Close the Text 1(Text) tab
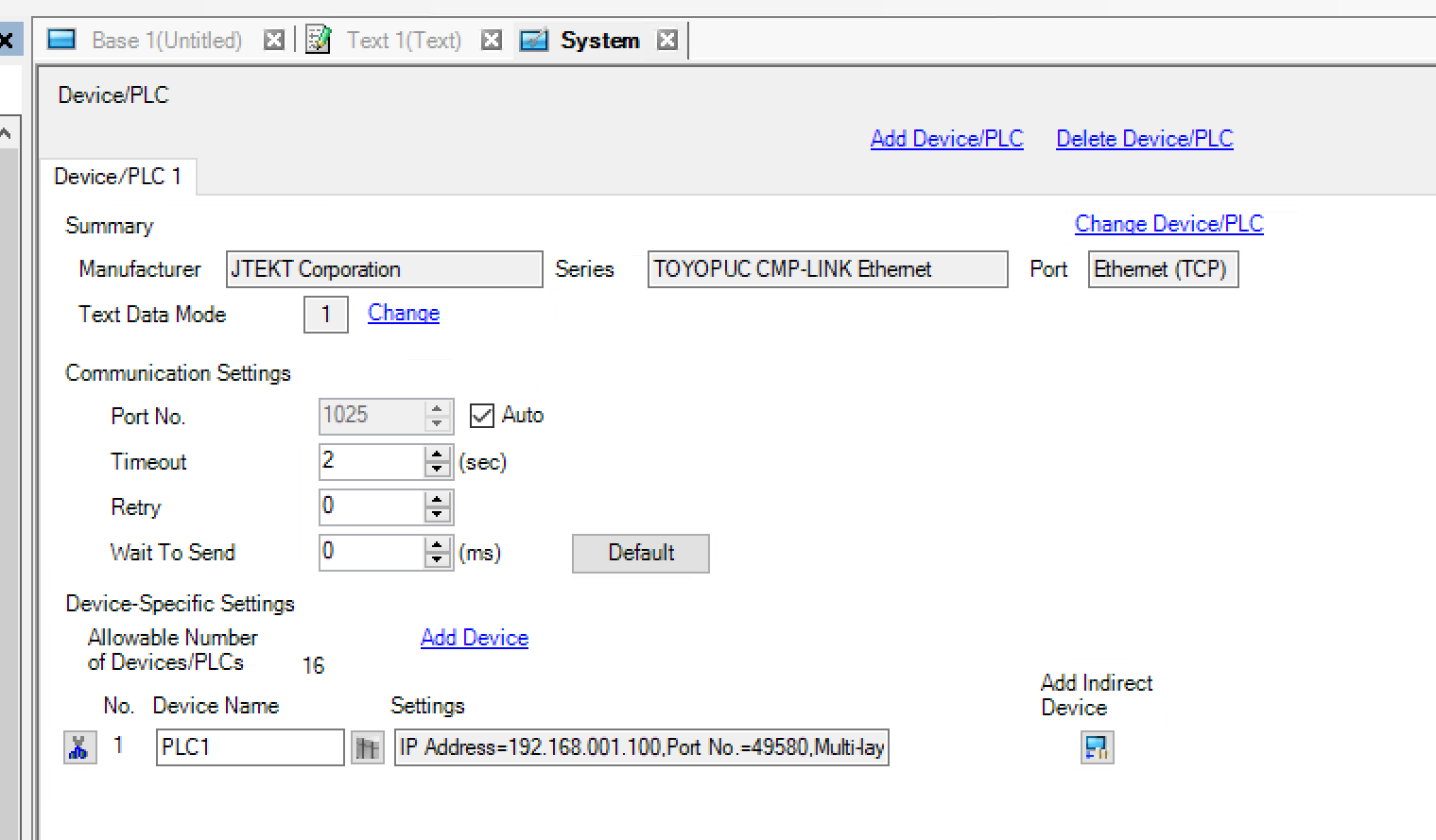Screen dimensions: 1436x840 (x=492, y=41)
